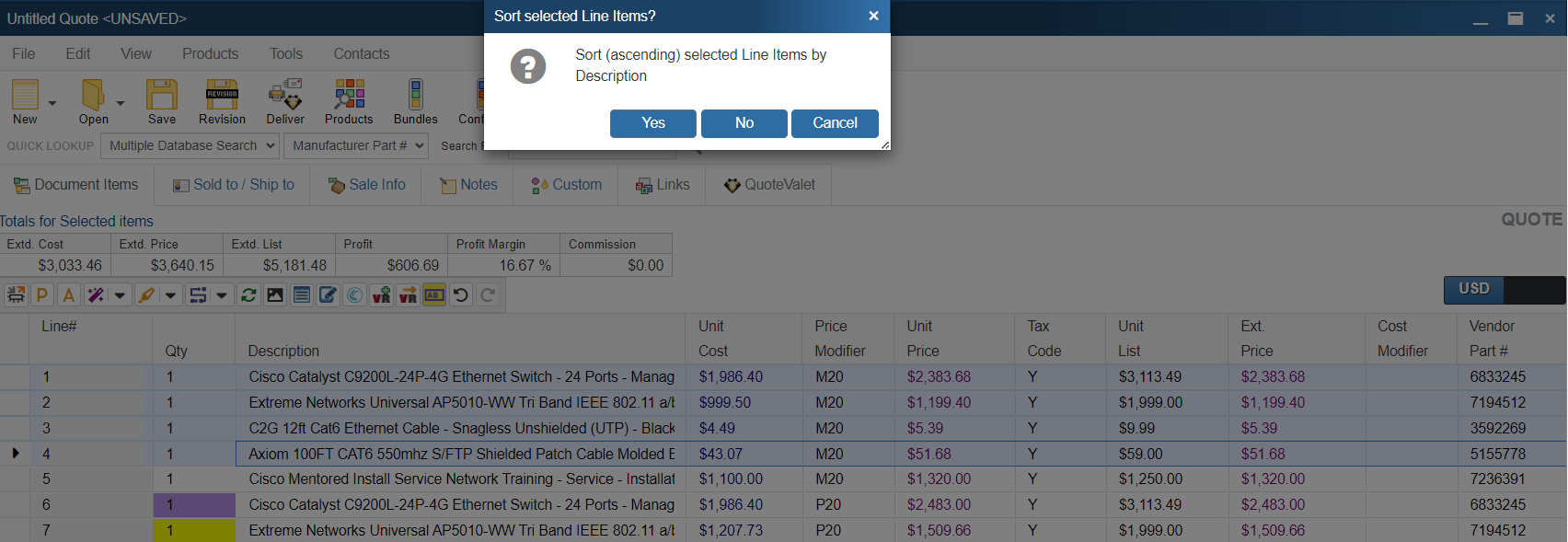Open the Tools menu
Screen dimensions: 1568x542
(285, 53)
